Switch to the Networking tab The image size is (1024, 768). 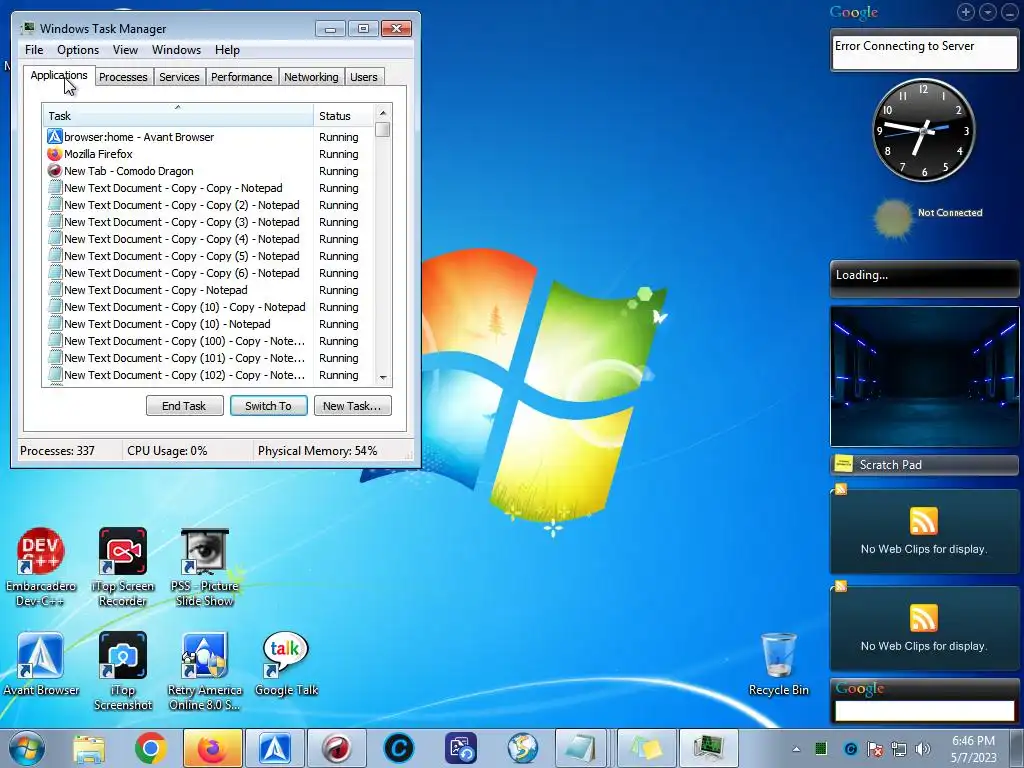click(x=311, y=77)
